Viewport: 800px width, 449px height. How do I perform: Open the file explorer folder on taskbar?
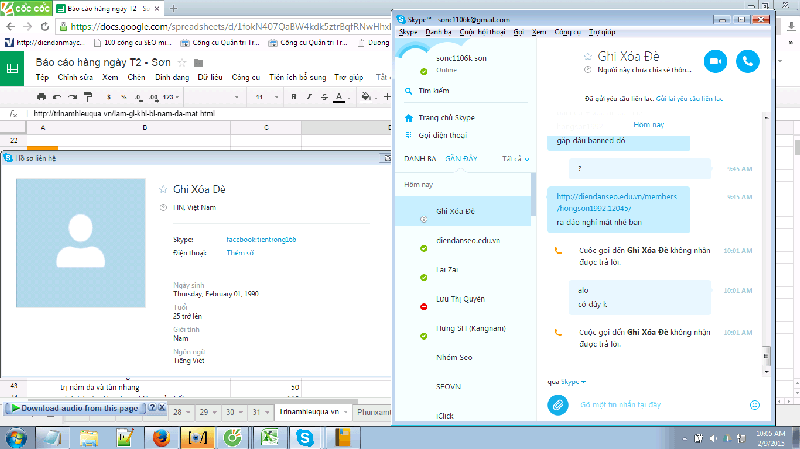[89, 438]
